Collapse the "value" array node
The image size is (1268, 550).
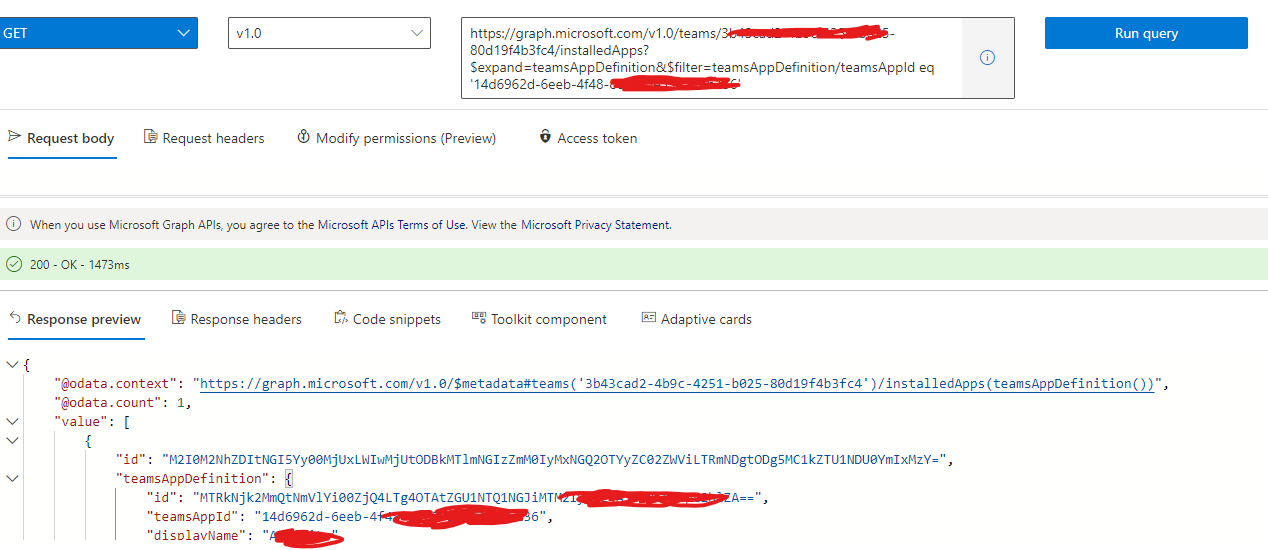[x=11, y=422]
